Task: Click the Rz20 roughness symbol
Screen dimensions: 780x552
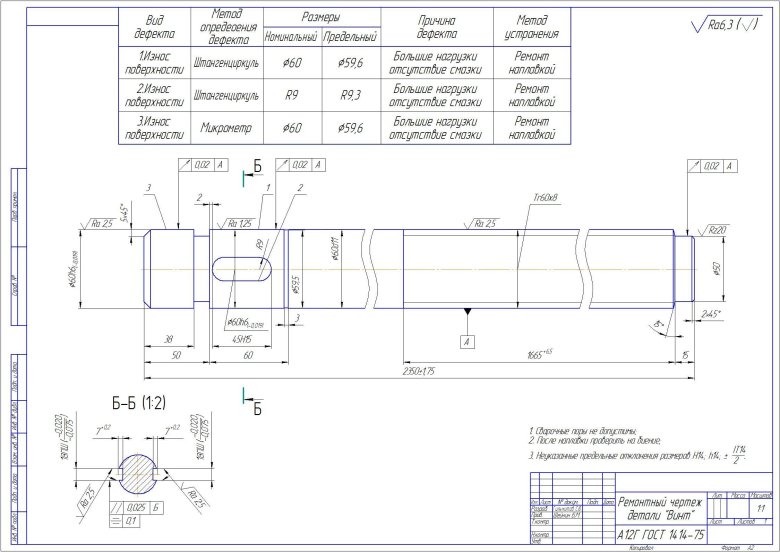Action: point(714,230)
